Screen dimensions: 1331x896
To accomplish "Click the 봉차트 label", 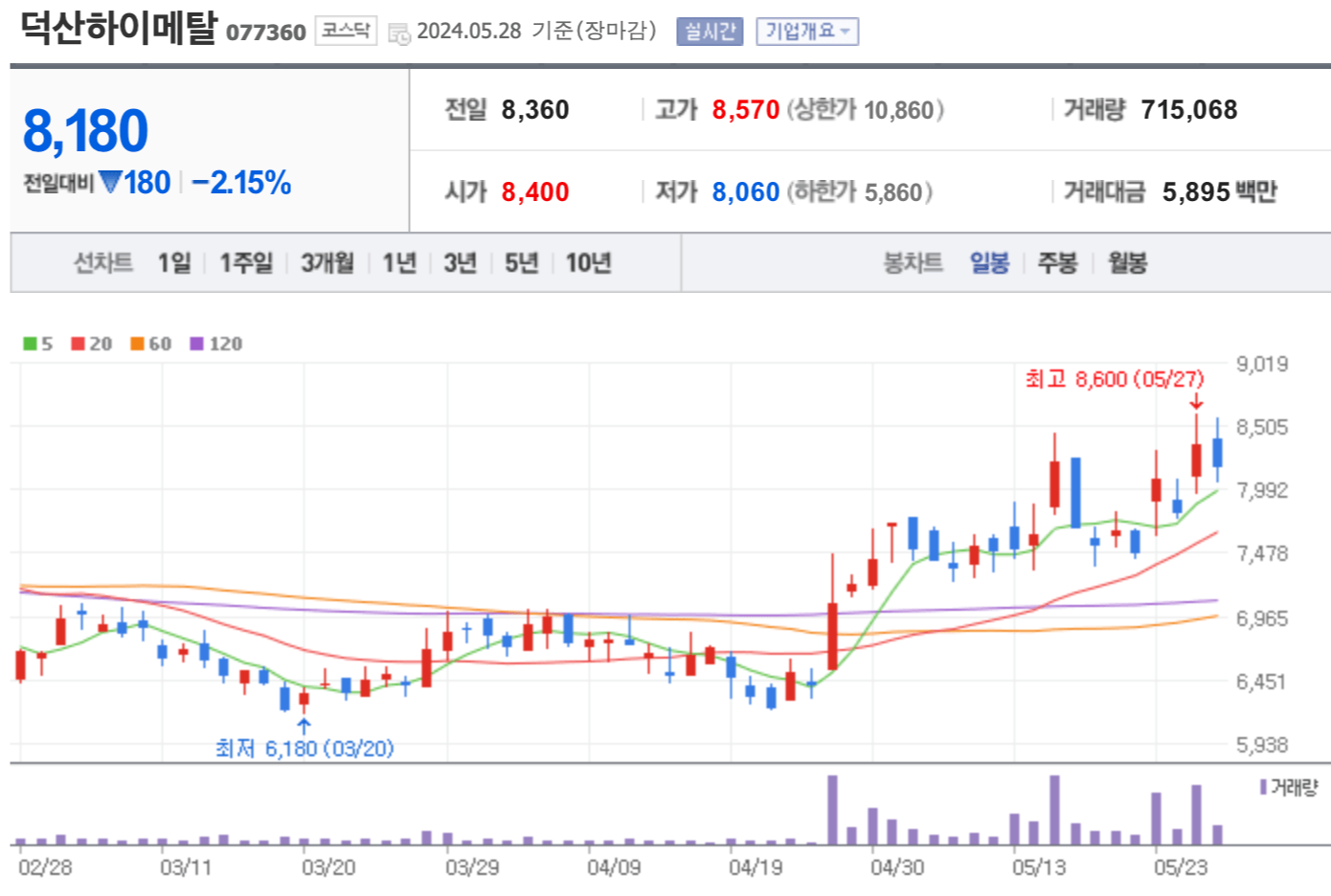I will point(913,262).
